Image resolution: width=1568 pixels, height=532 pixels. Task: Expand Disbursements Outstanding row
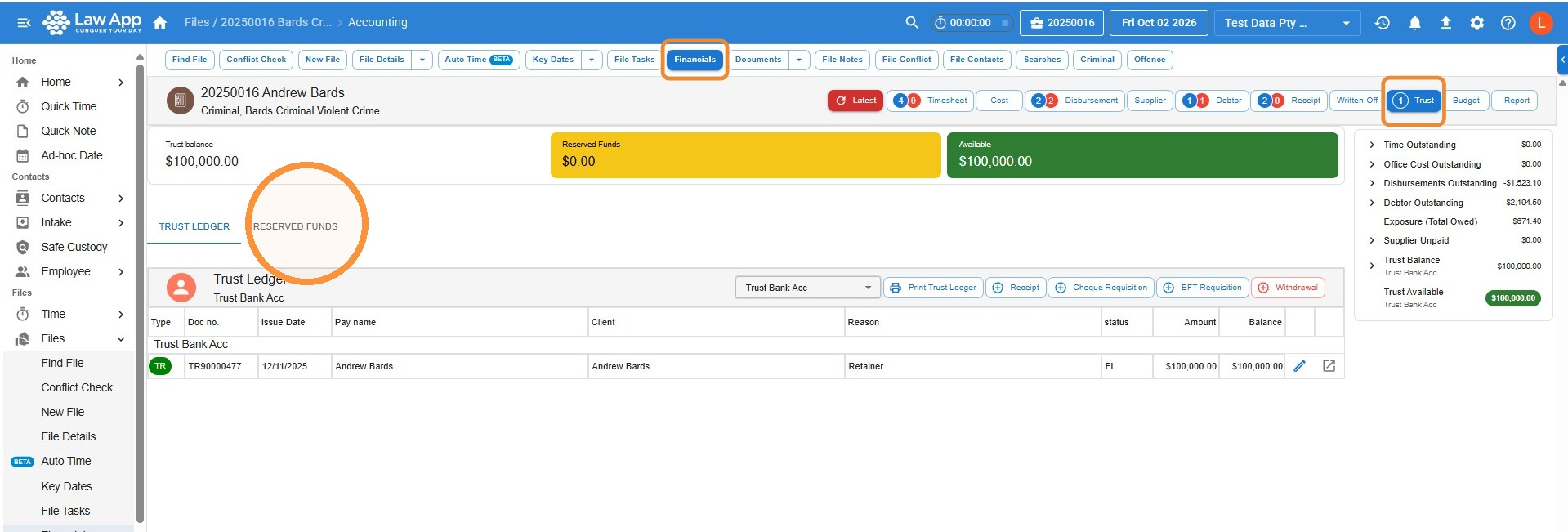click(x=1372, y=183)
